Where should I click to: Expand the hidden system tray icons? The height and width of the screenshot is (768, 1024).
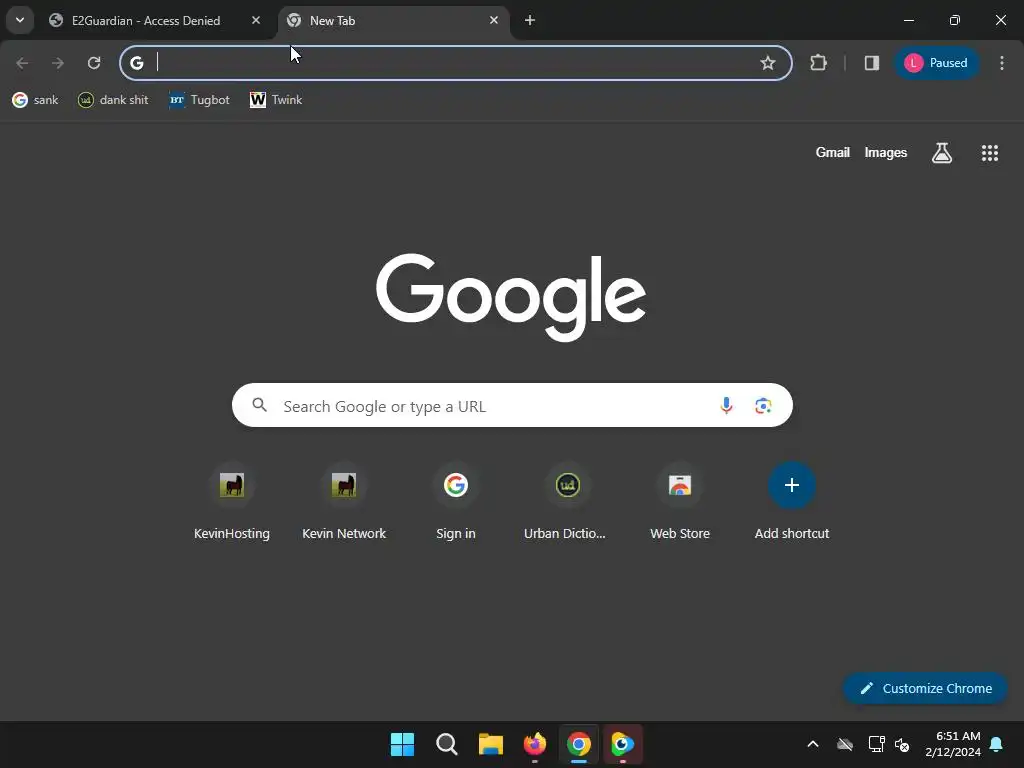(812, 744)
